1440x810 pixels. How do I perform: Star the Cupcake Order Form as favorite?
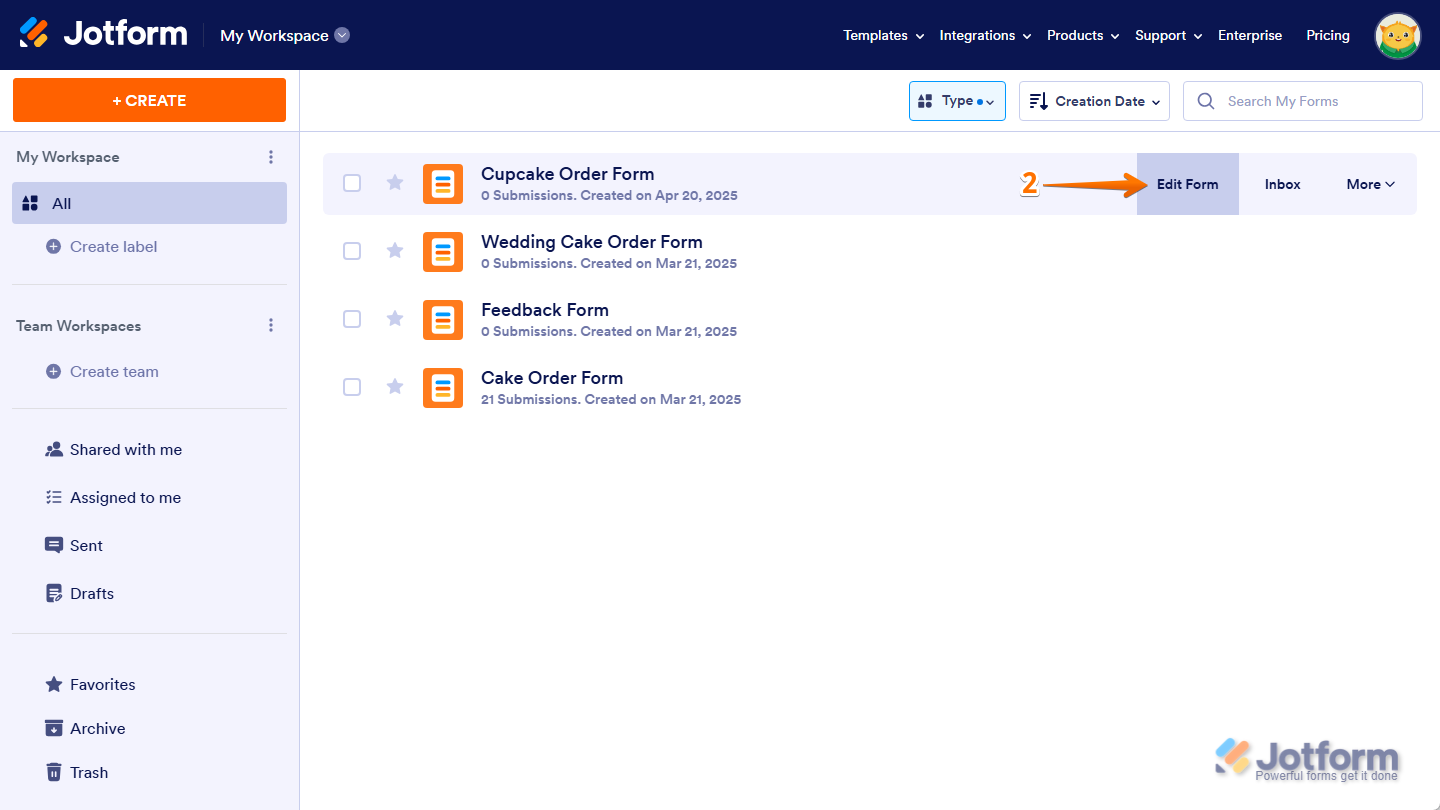click(395, 183)
